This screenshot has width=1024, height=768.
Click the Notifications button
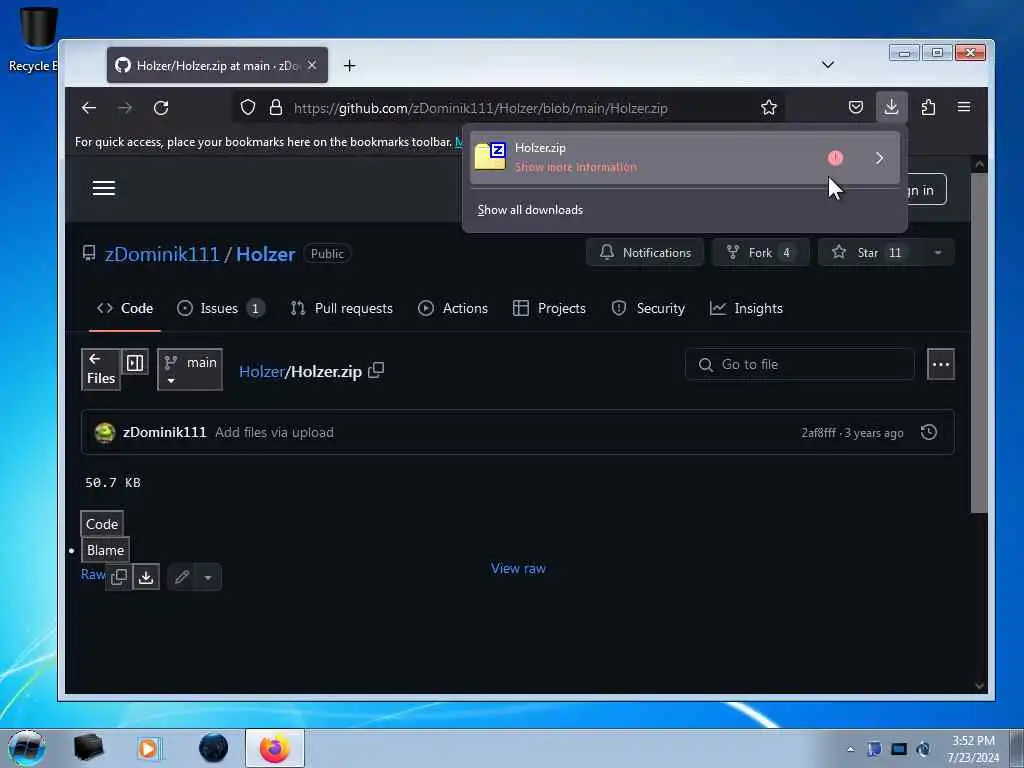tap(645, 253)
